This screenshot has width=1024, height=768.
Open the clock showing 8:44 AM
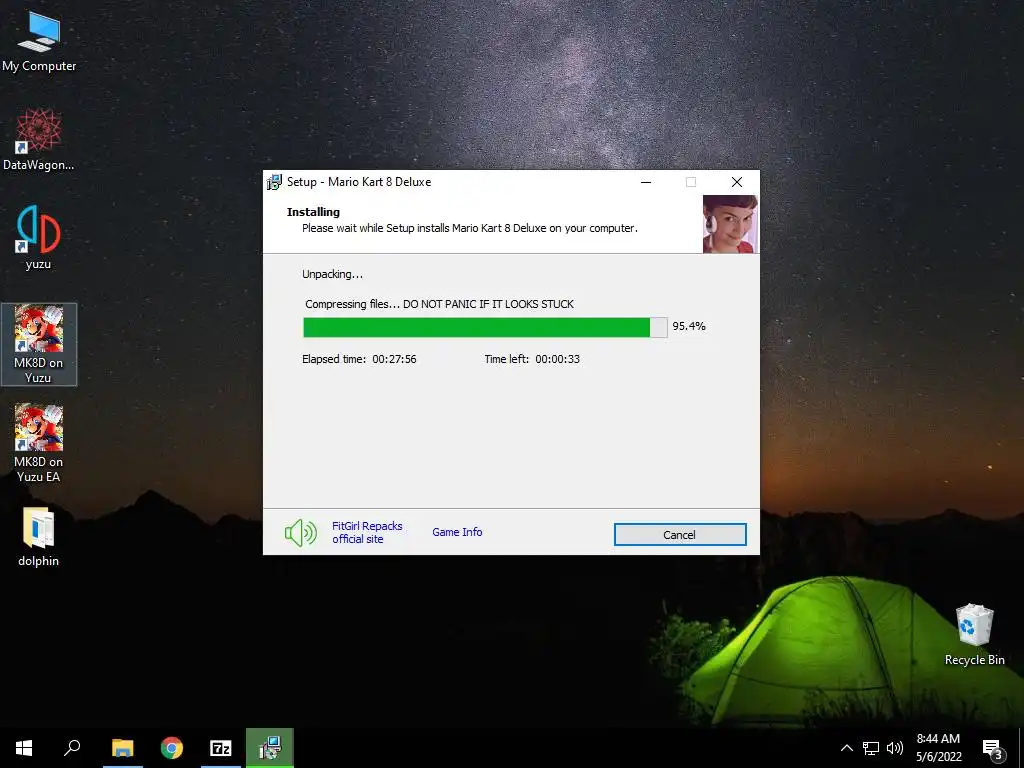(x=938, y=748)
